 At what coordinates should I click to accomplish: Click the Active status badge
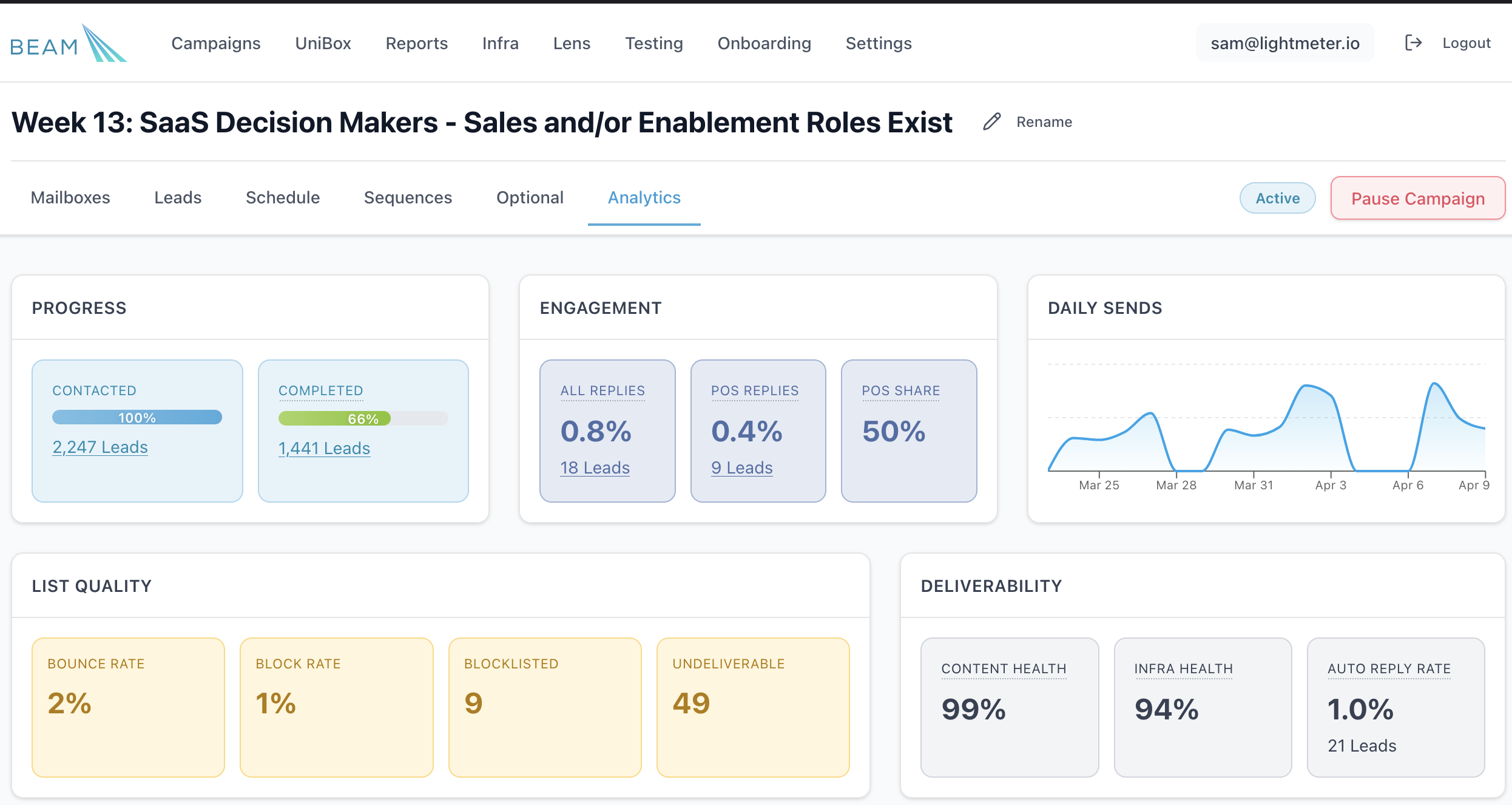(x=1278, y=198)
